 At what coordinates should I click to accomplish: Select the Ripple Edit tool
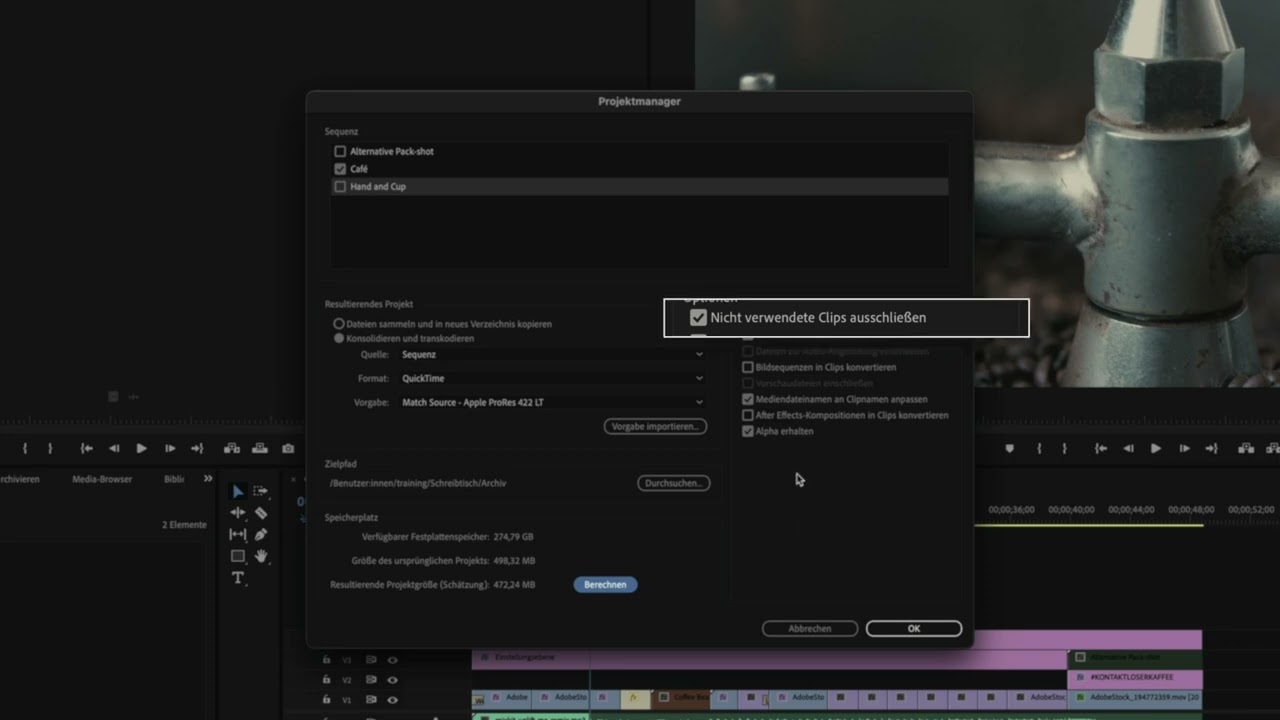pos(238,513)
